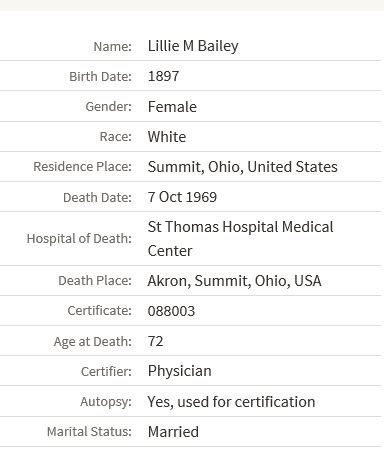
Task: Click St Thomas Hospital Medical Center text
Action: coord(240,239)
